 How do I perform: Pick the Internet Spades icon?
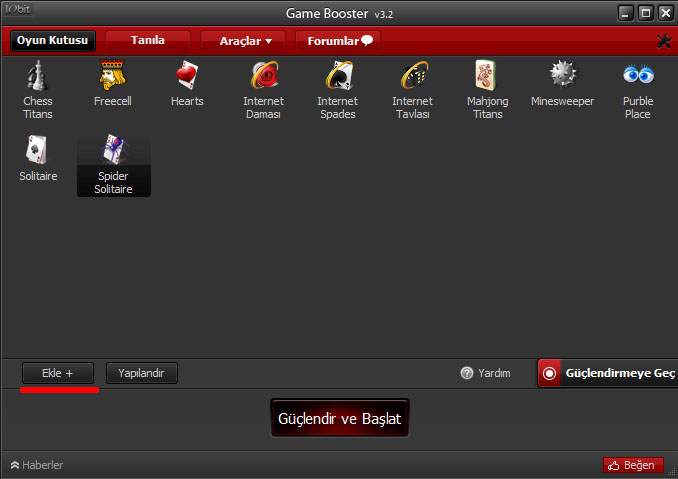tap(339, 75)
